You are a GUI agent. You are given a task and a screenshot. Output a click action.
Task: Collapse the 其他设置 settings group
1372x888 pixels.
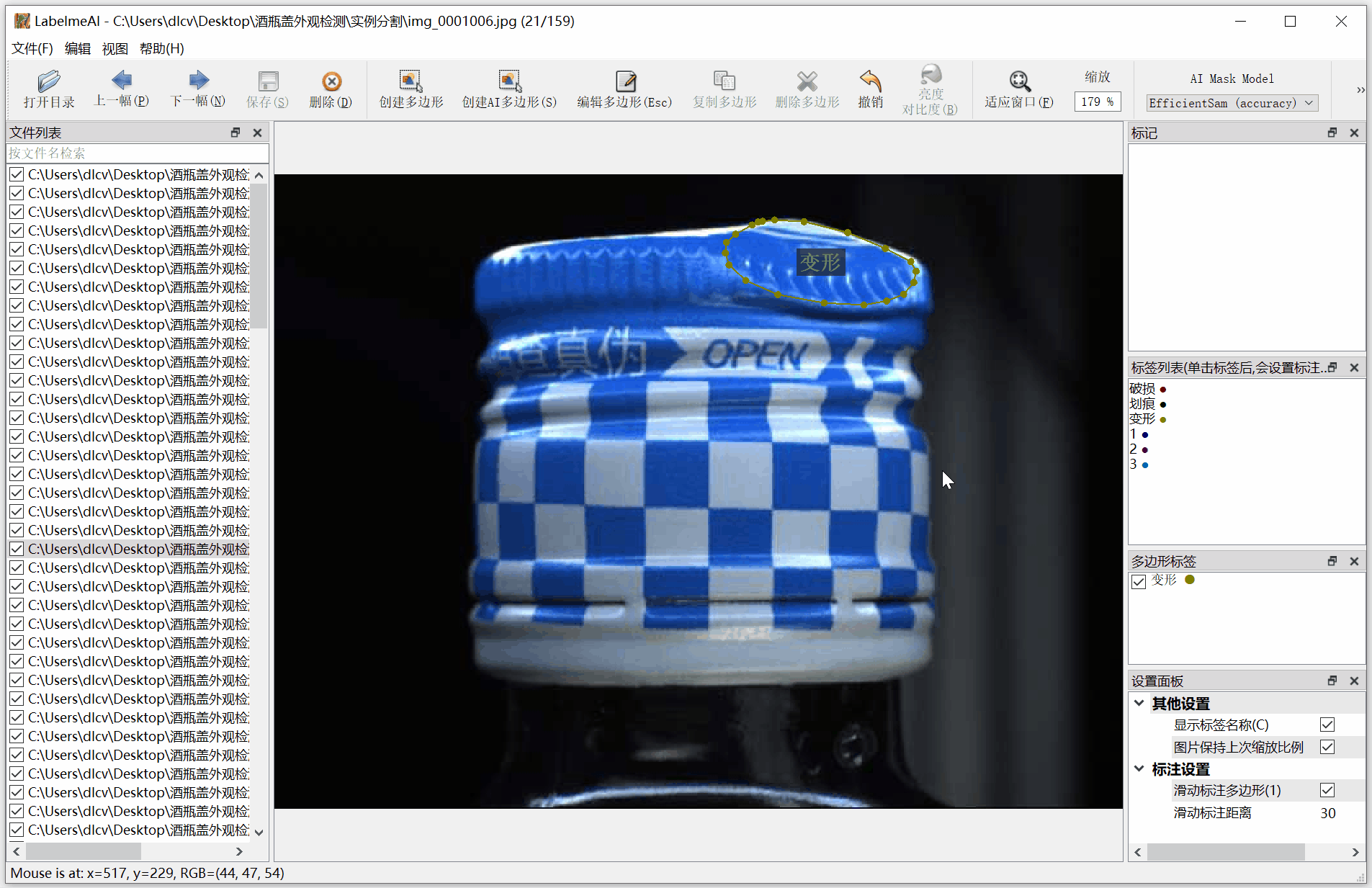click(1139, 703)
